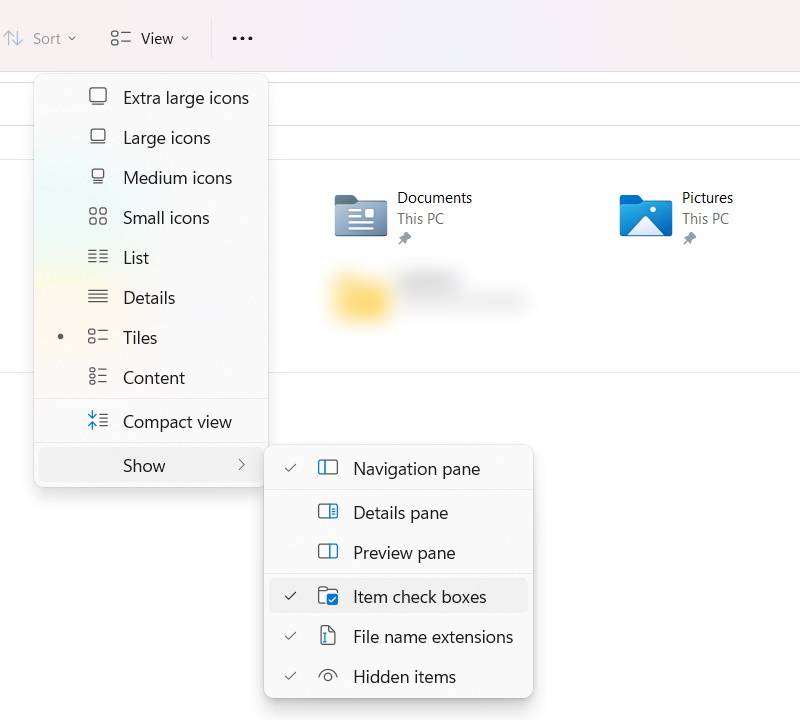Toggle the Navigation pane visibility
The height and width of the screenshot is (720, 800).
(416, 468)
